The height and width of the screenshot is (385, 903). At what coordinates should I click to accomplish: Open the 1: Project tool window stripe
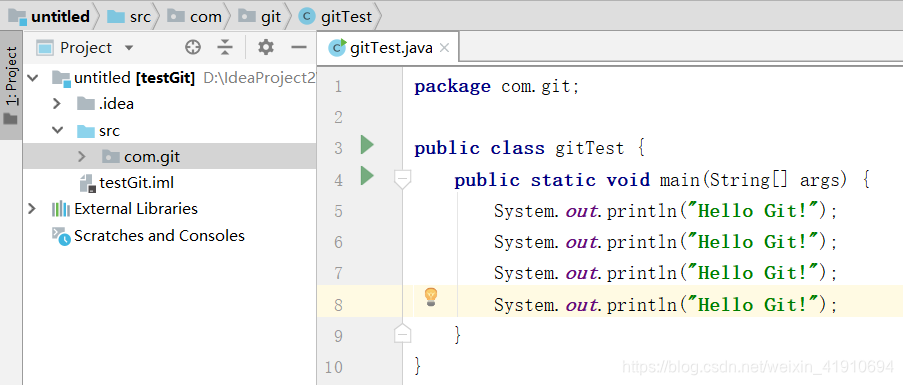point(11,86)
